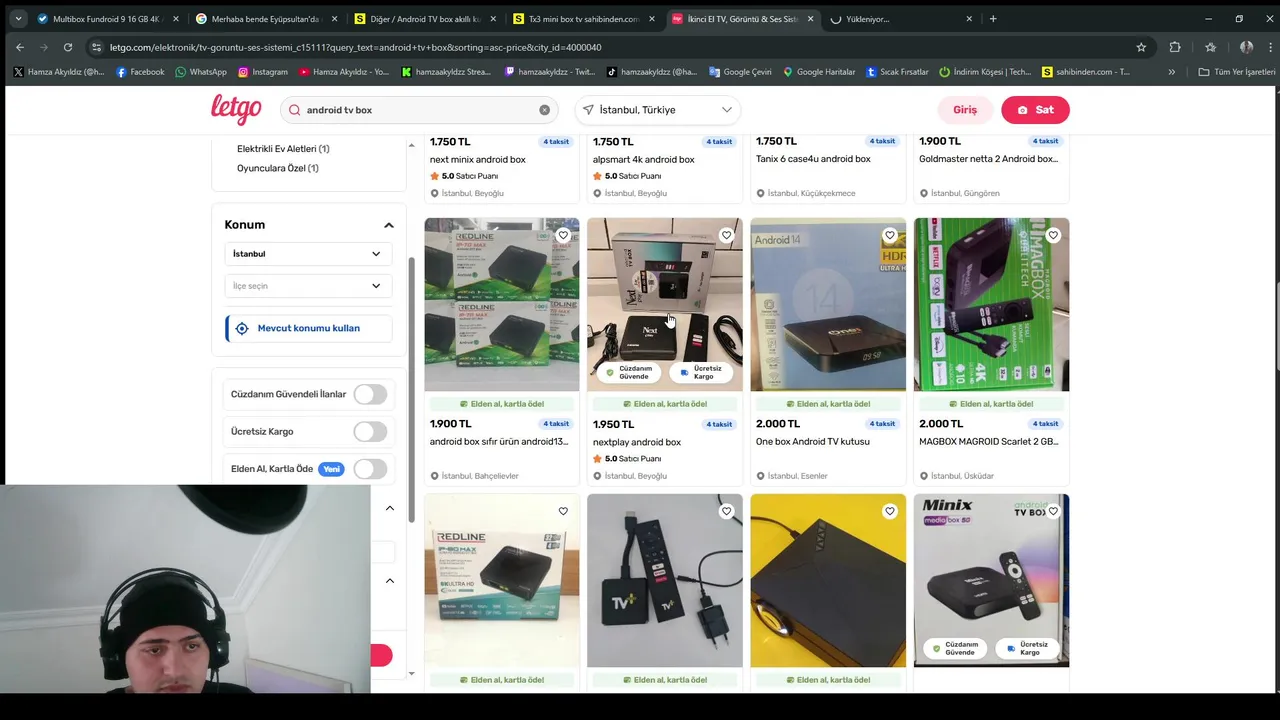Open the Redline stacked boxes listing photo

502,304
